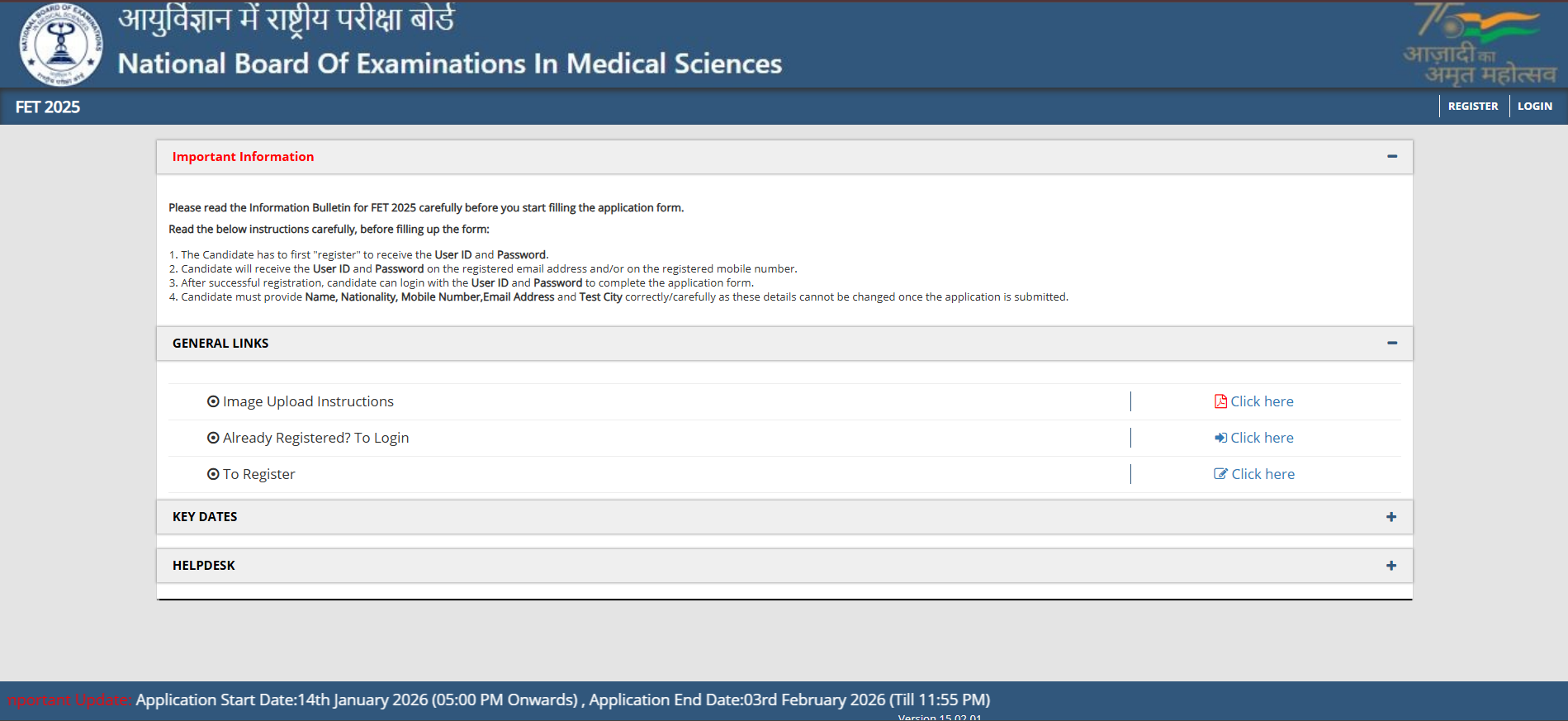Image resolution: width=1568 pixels, height=721 pixels.
Task: Click the sign-in arrow icon for Already Registered
Action: pyautogui.click(x=1220, y=438)
